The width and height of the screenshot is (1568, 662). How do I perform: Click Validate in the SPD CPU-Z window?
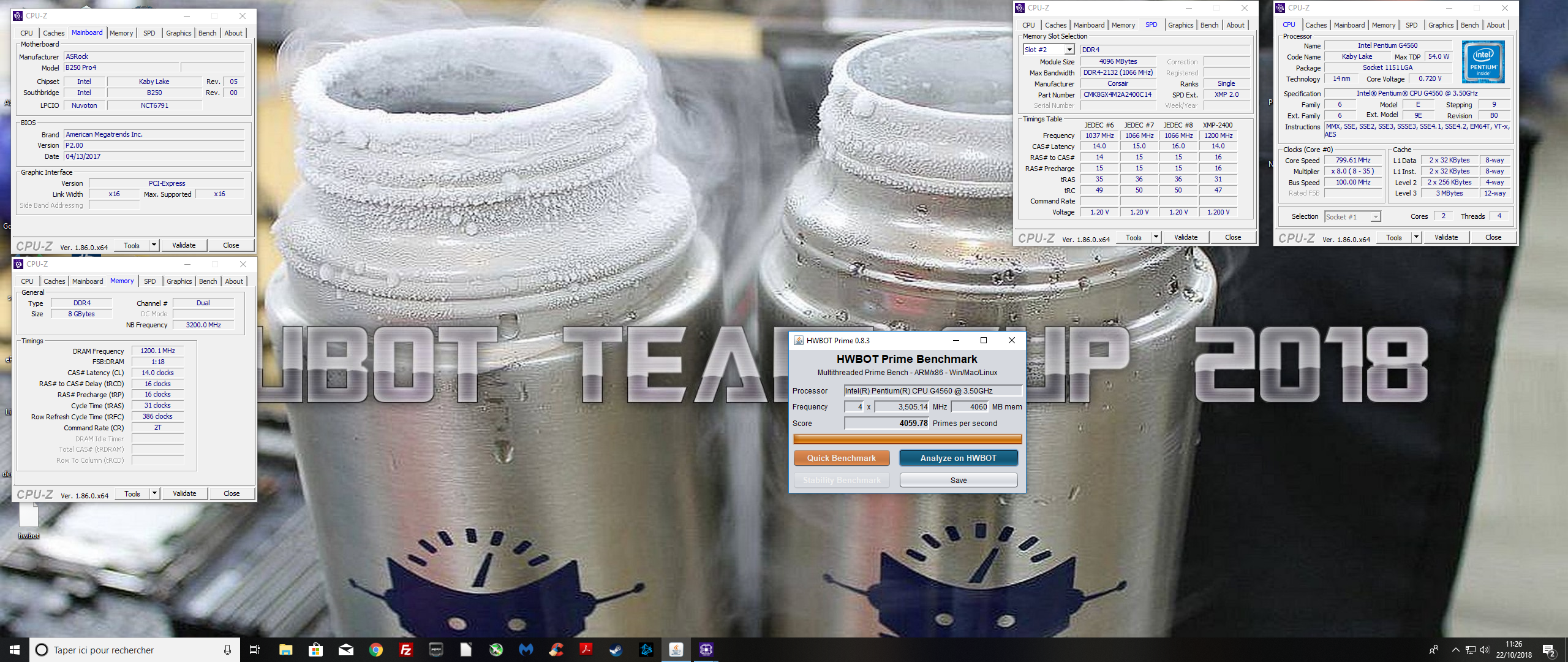point(1185,237)
